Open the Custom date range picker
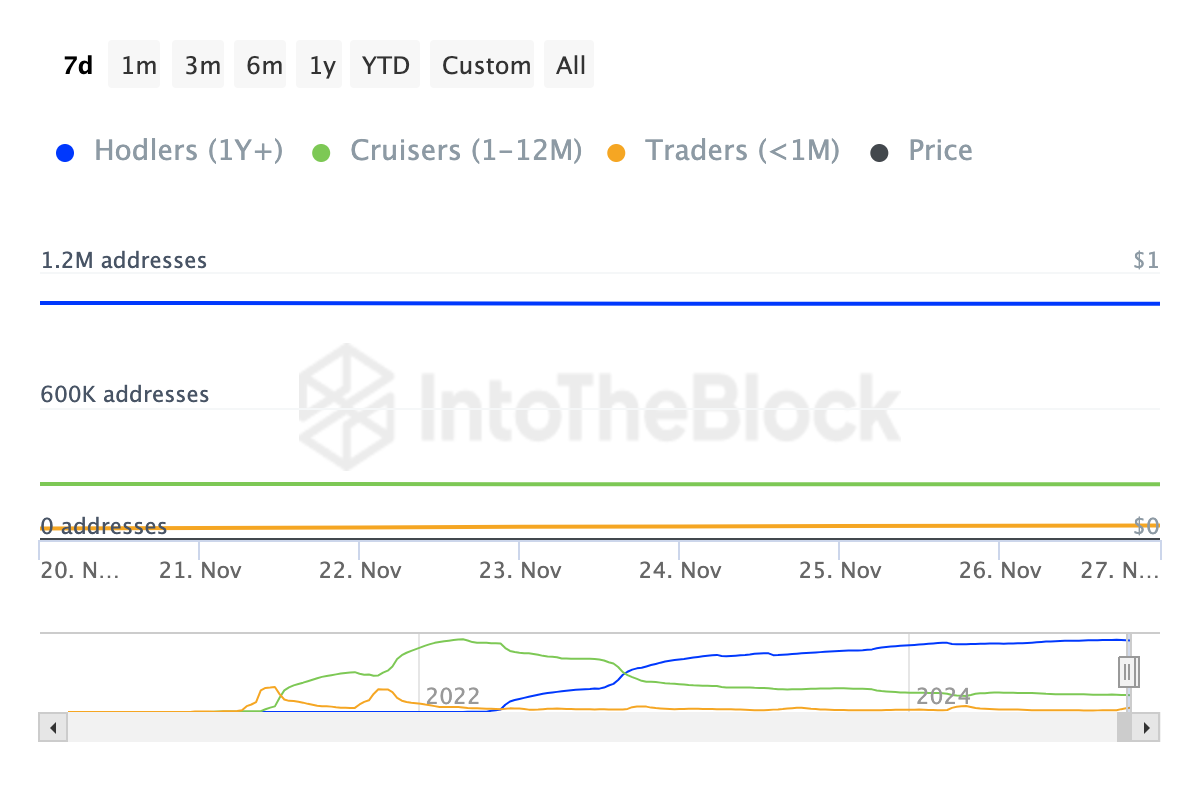Image resolution: width=1200 pixels, height=800 pixels. (486, 66)
